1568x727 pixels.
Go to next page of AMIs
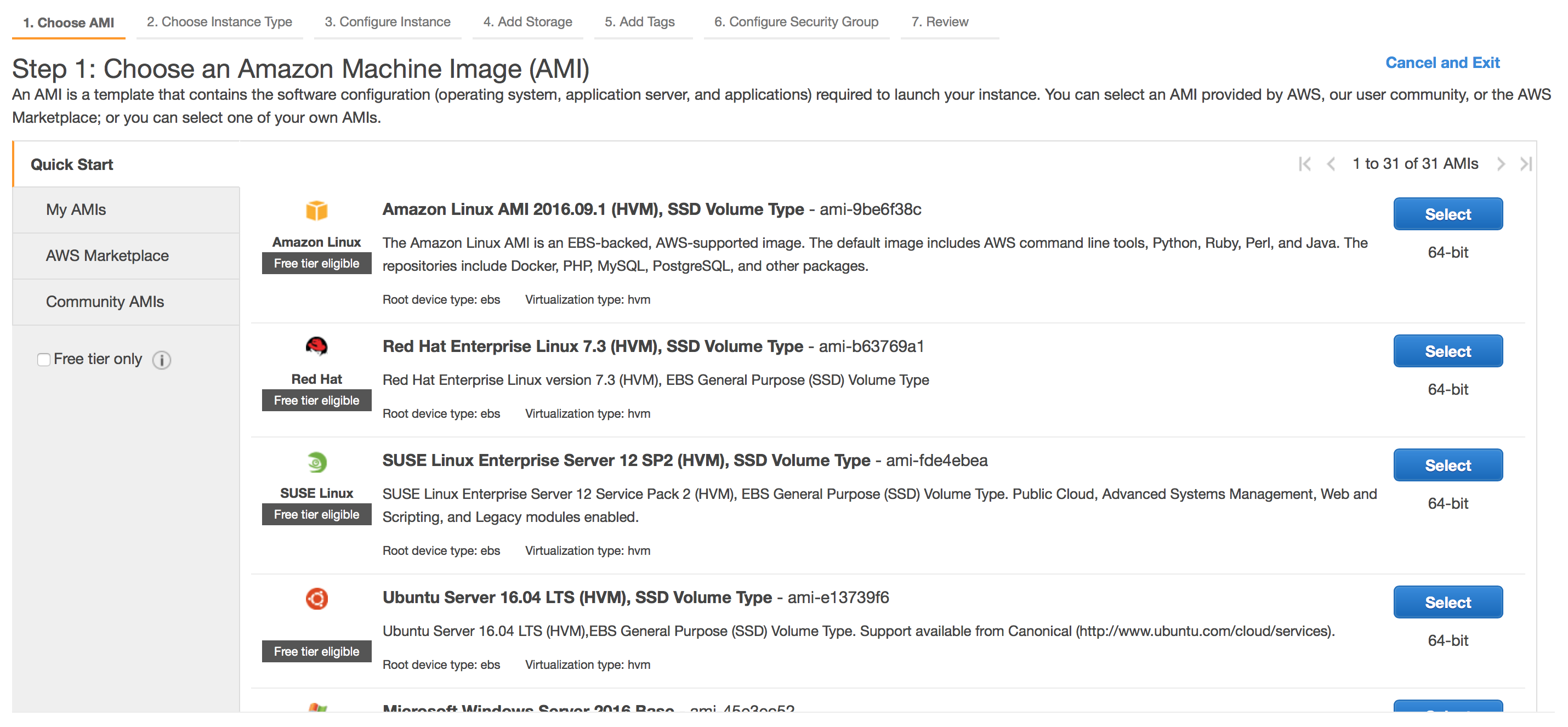tap(1501, 164)
